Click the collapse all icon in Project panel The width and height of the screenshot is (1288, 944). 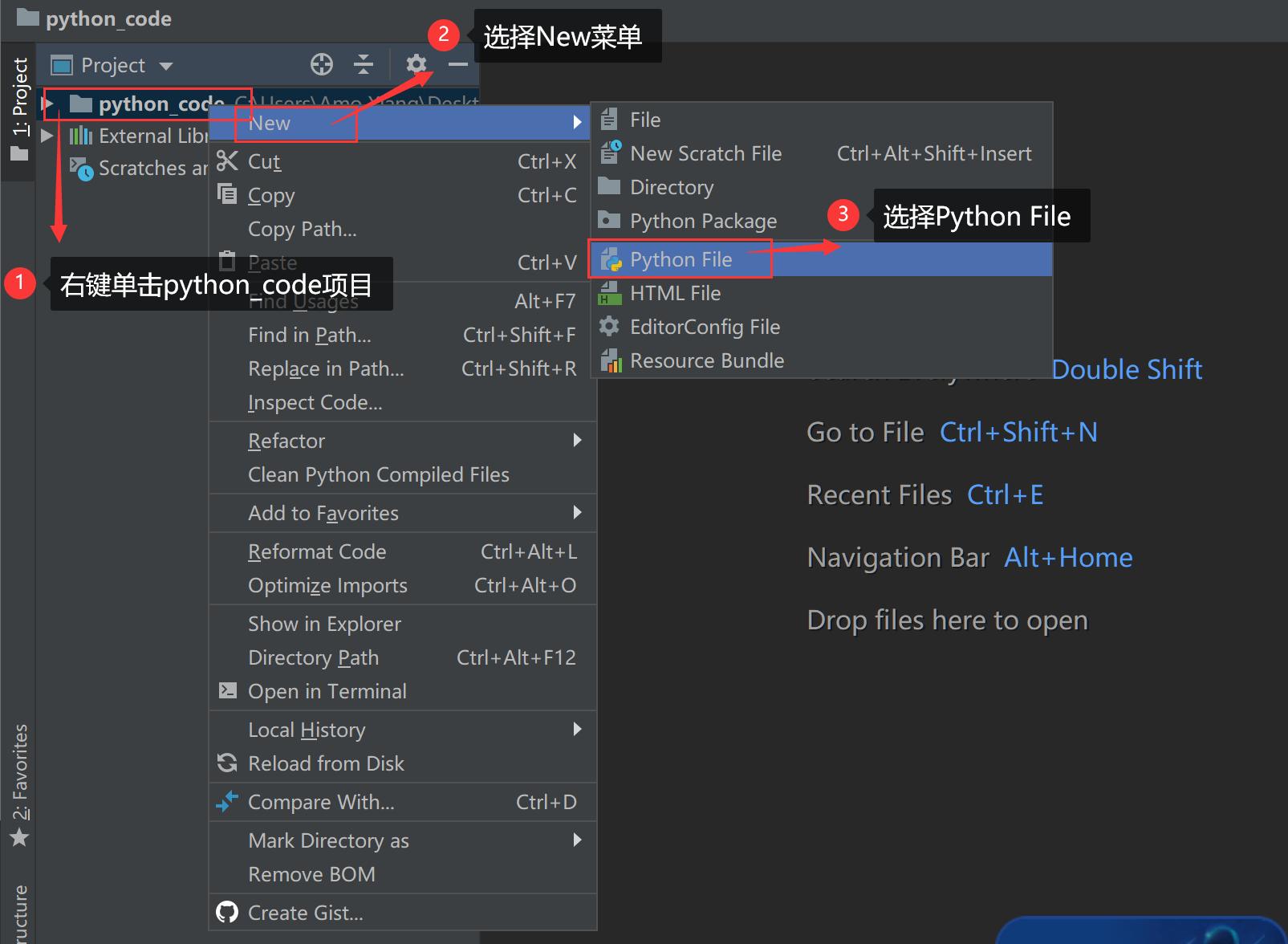click(x=364, y=64)
